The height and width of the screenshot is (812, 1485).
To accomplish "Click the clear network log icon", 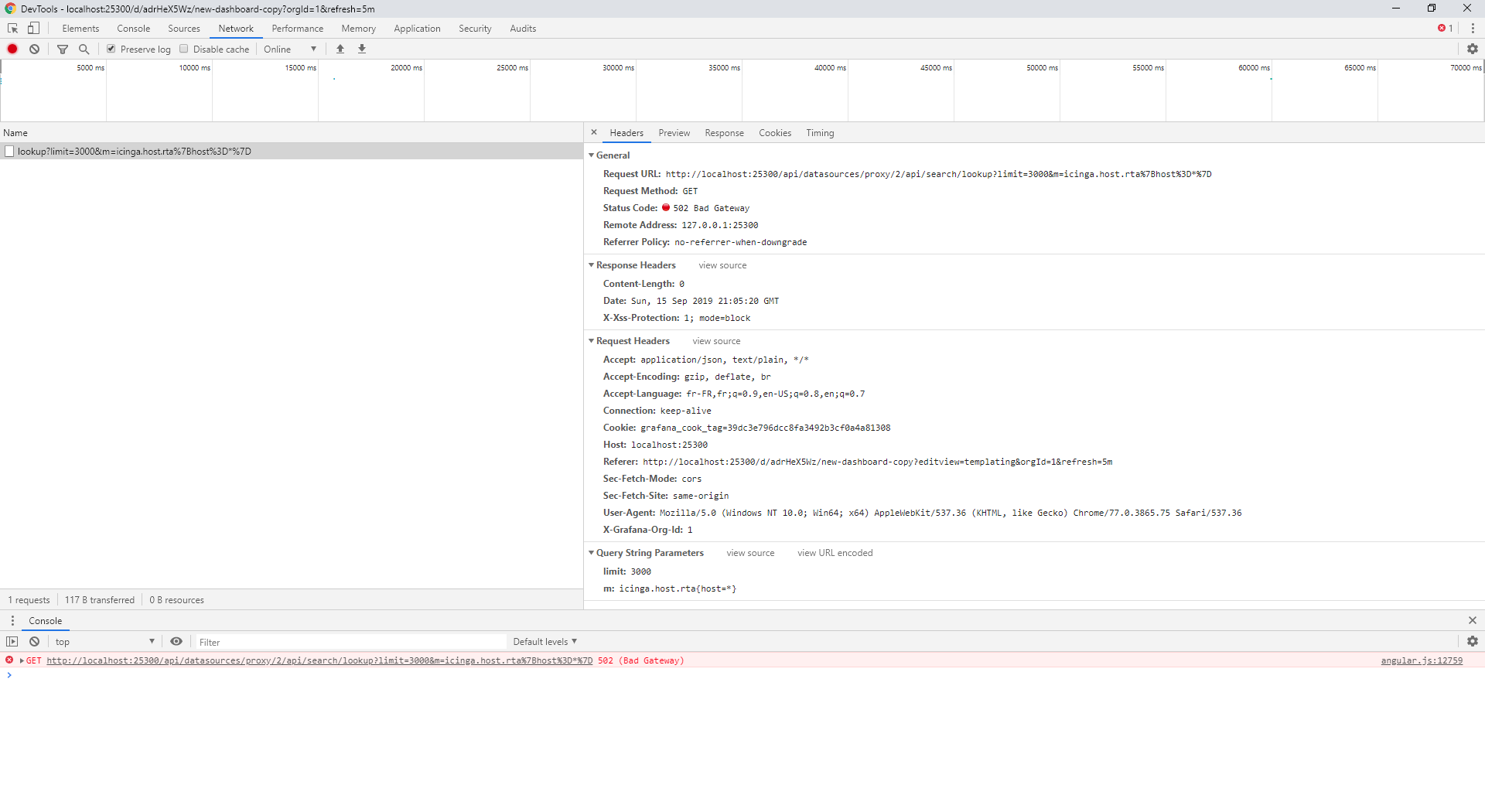I will point(34,49).
